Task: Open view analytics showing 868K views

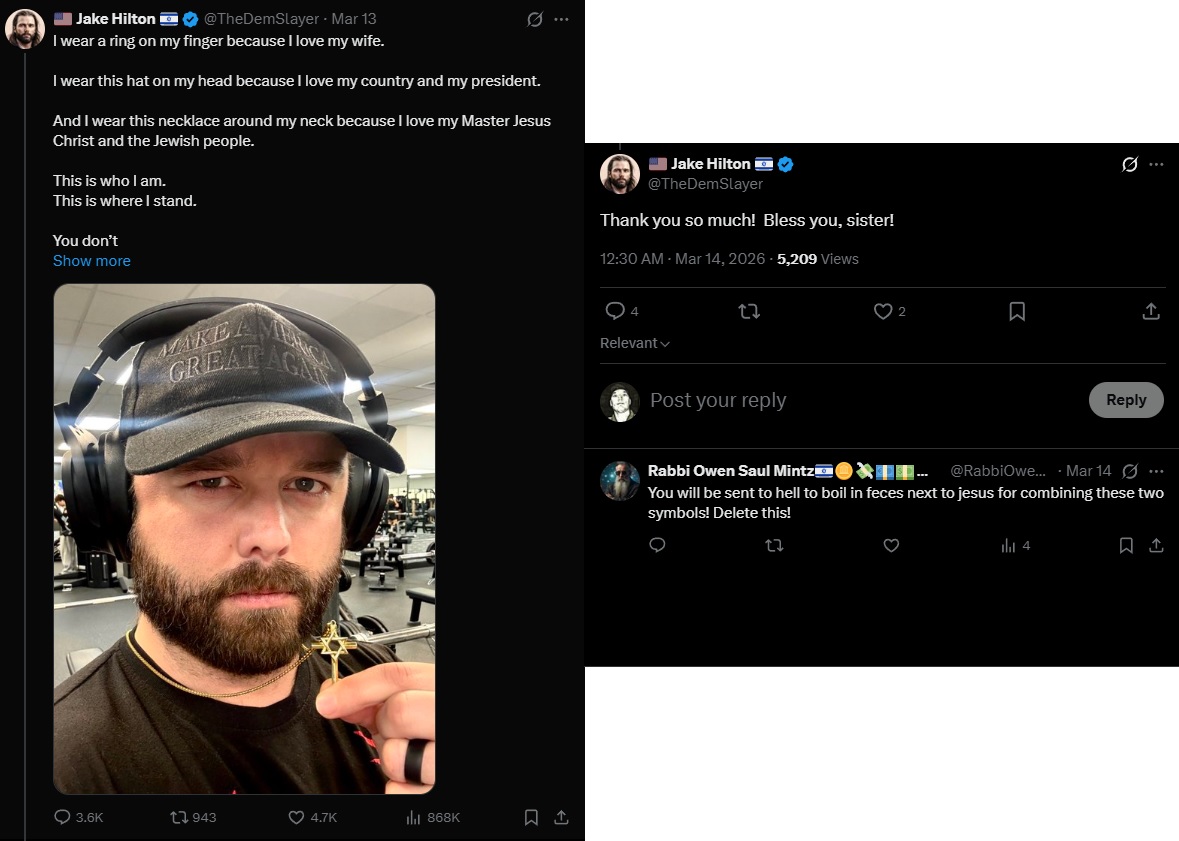Action: (413, 817)
